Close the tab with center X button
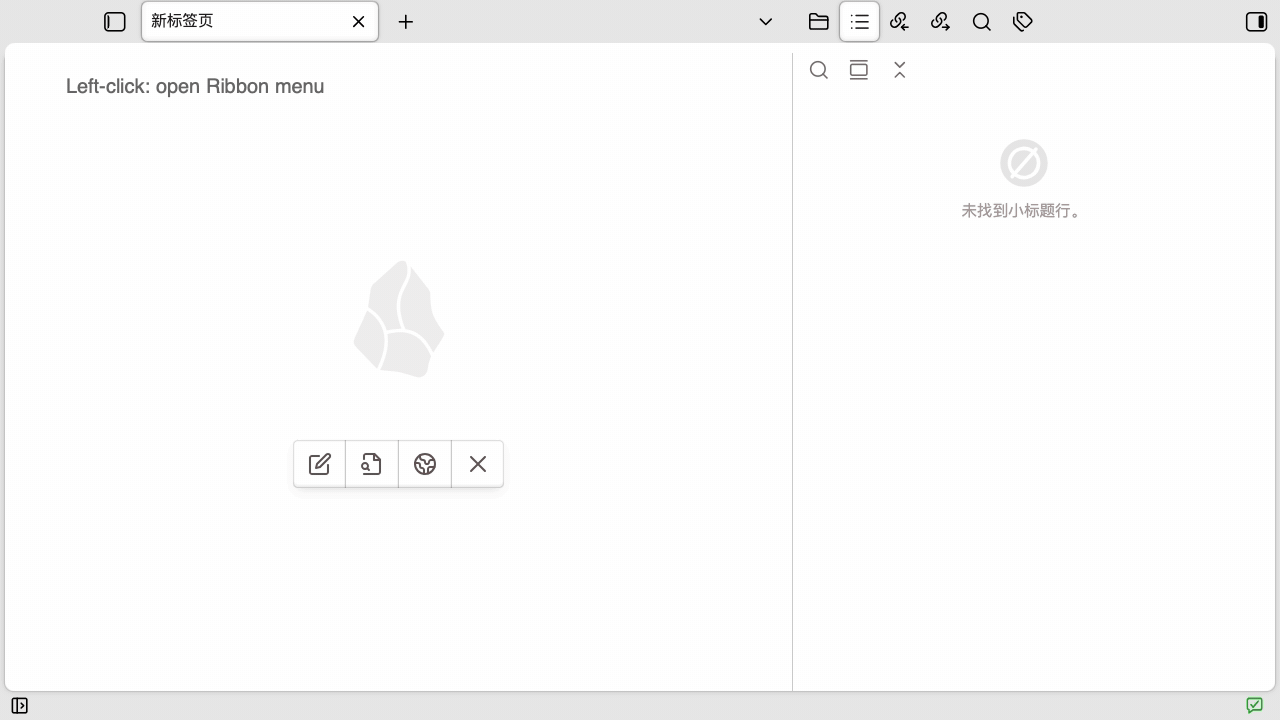 coord(478,464)
